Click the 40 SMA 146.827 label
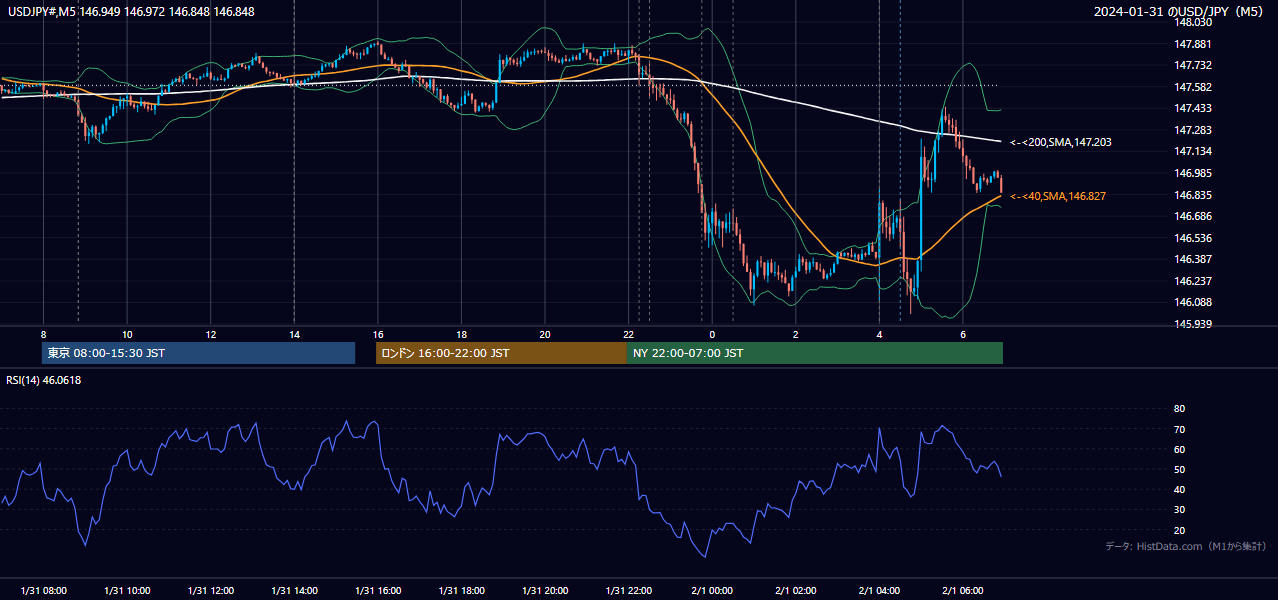 [1058, 197]
